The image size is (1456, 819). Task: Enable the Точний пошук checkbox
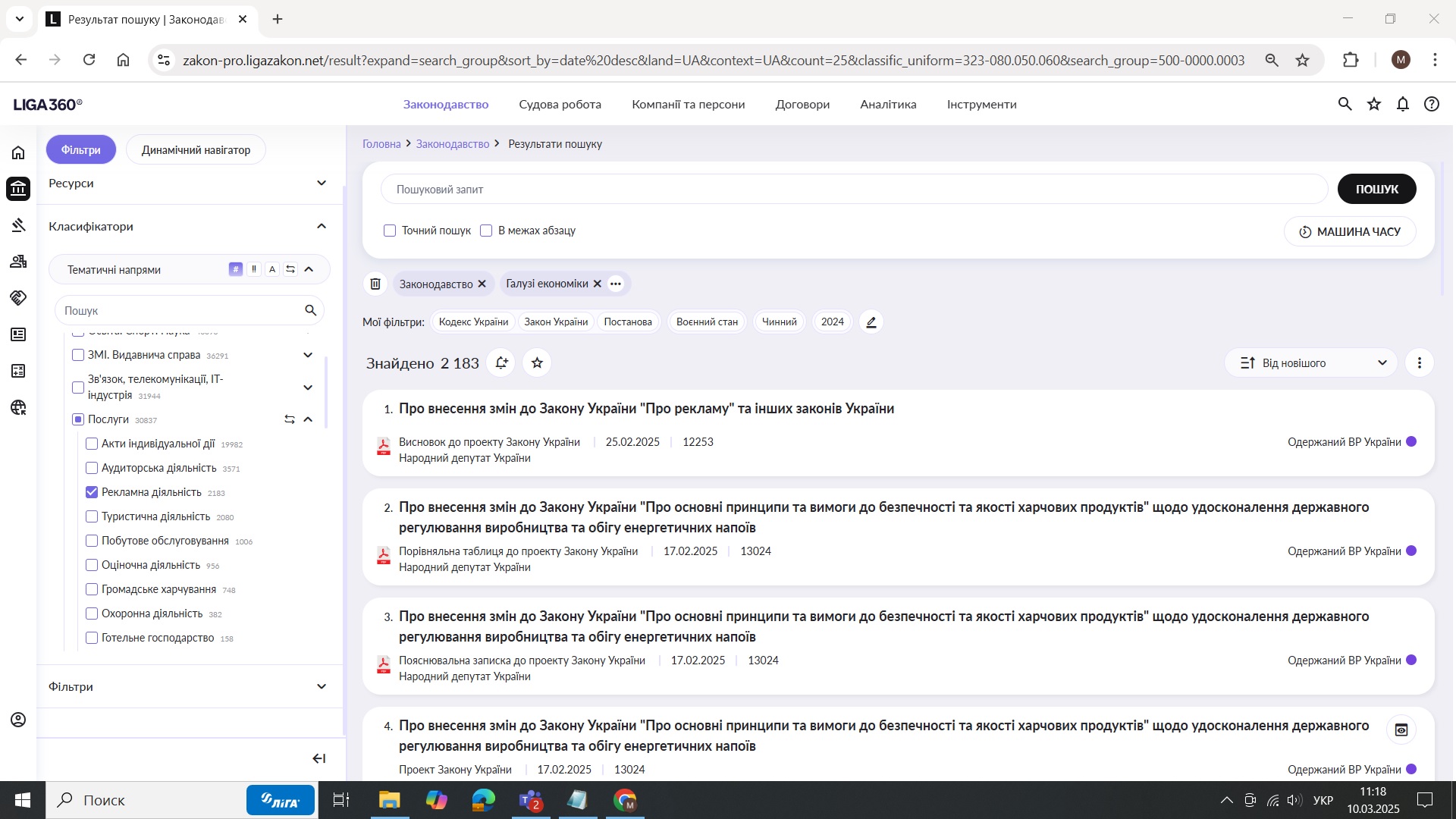click(390, 231)
